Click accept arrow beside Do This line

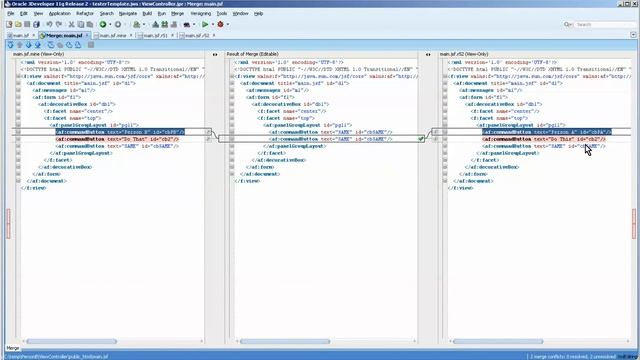click(x=436, y=139)
